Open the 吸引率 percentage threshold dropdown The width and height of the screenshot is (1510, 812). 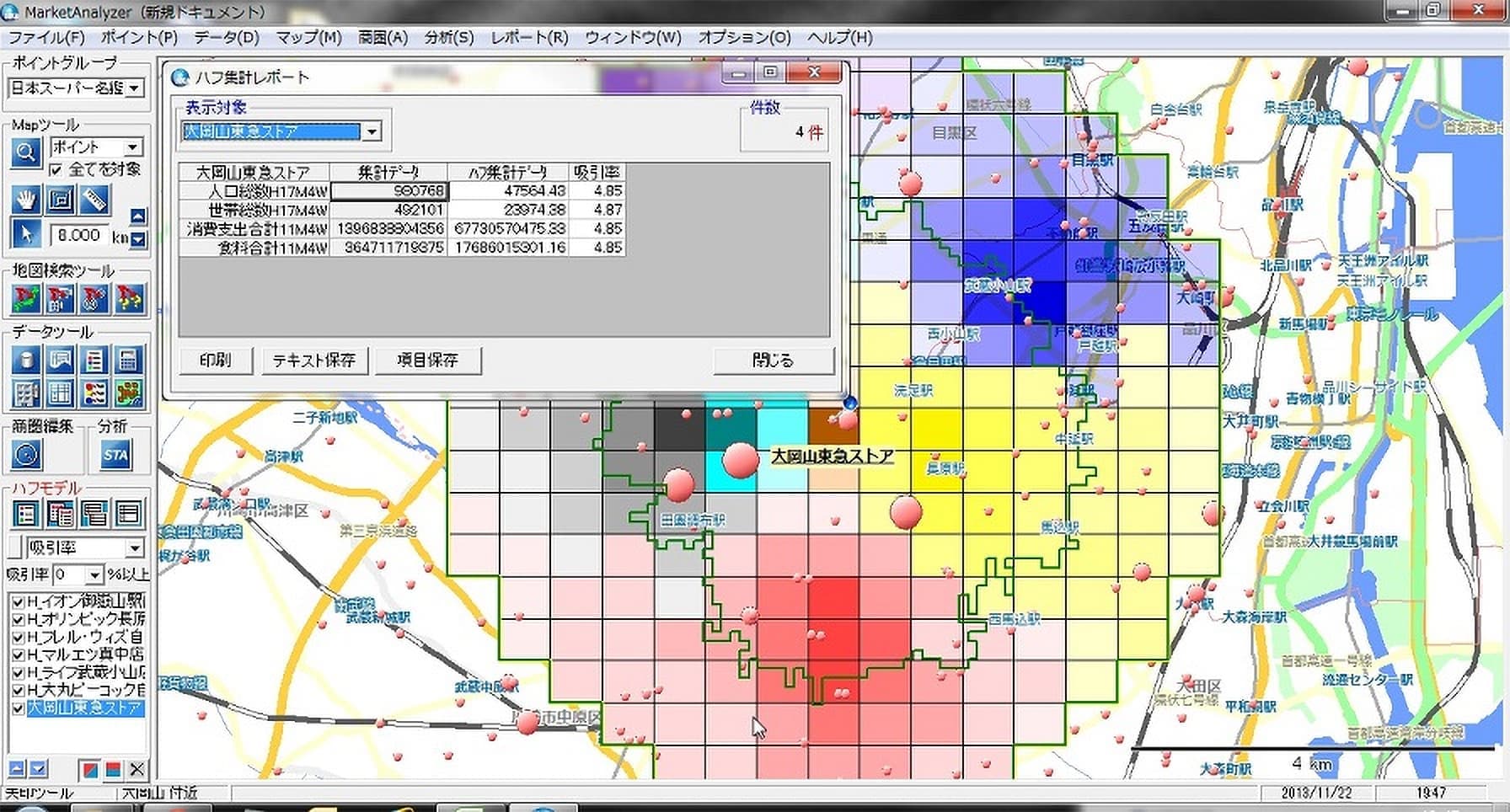coord(94,575)
